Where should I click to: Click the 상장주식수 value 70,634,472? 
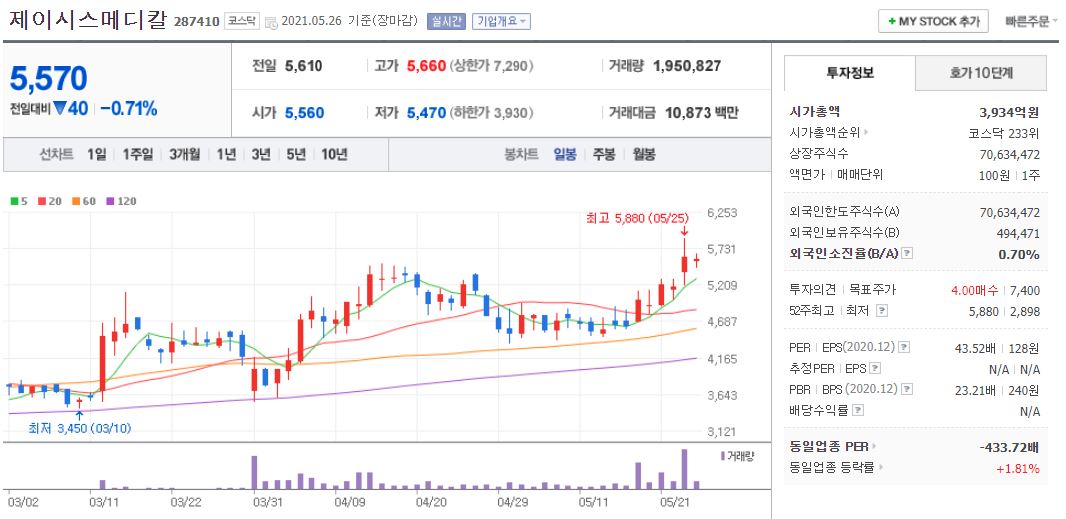(x=1010, y=154)
